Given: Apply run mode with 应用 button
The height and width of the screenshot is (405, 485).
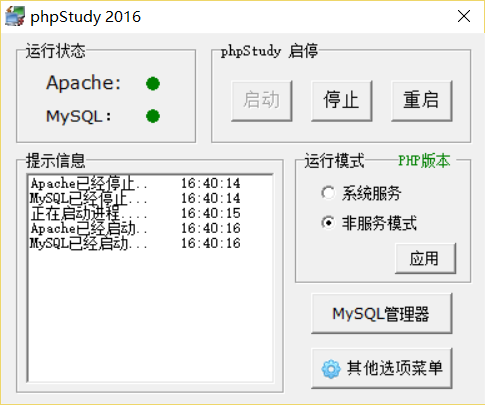Looking at the screenshot, I should click(425, 258).
